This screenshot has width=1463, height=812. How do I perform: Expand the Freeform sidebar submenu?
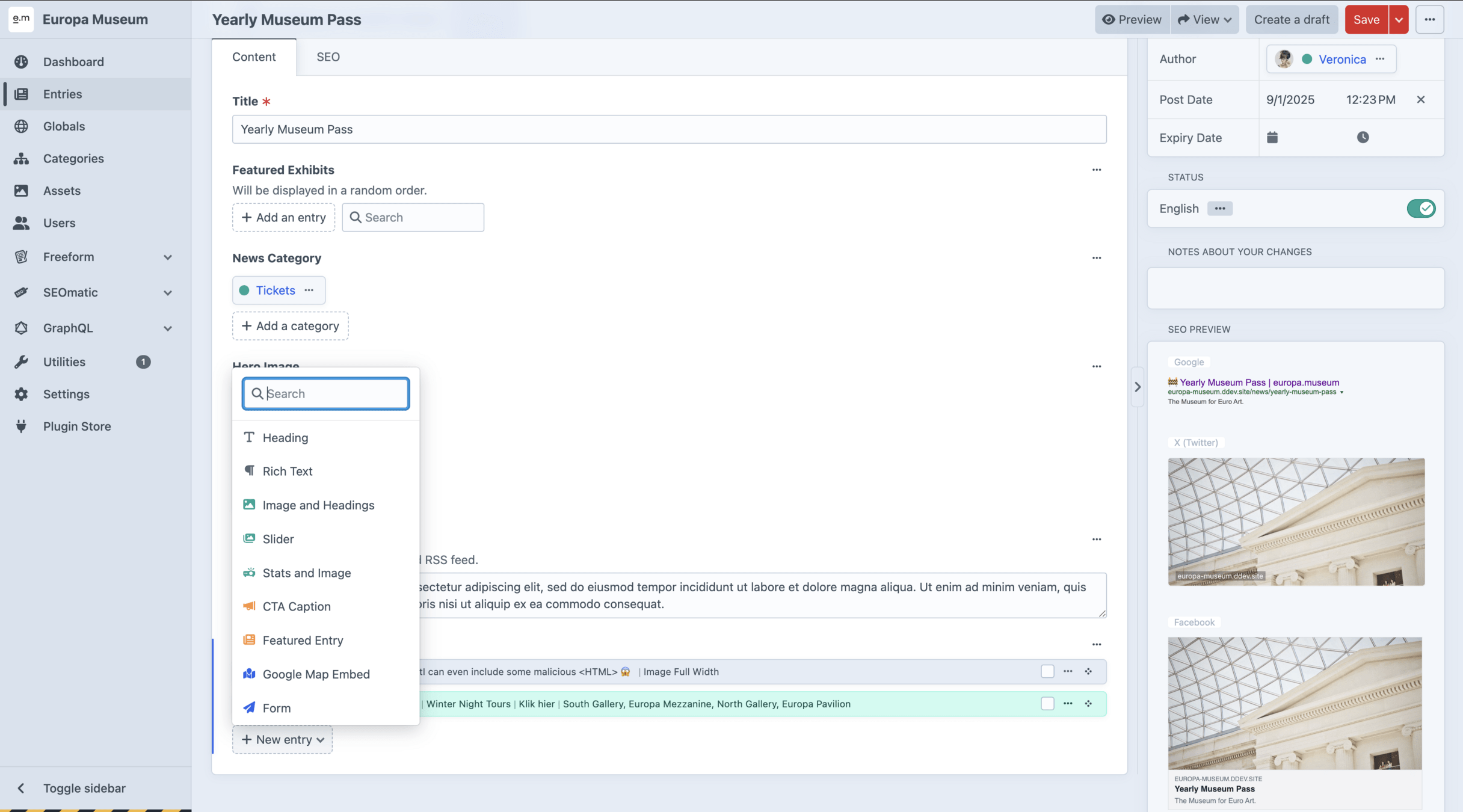click(x=168, y=257)
